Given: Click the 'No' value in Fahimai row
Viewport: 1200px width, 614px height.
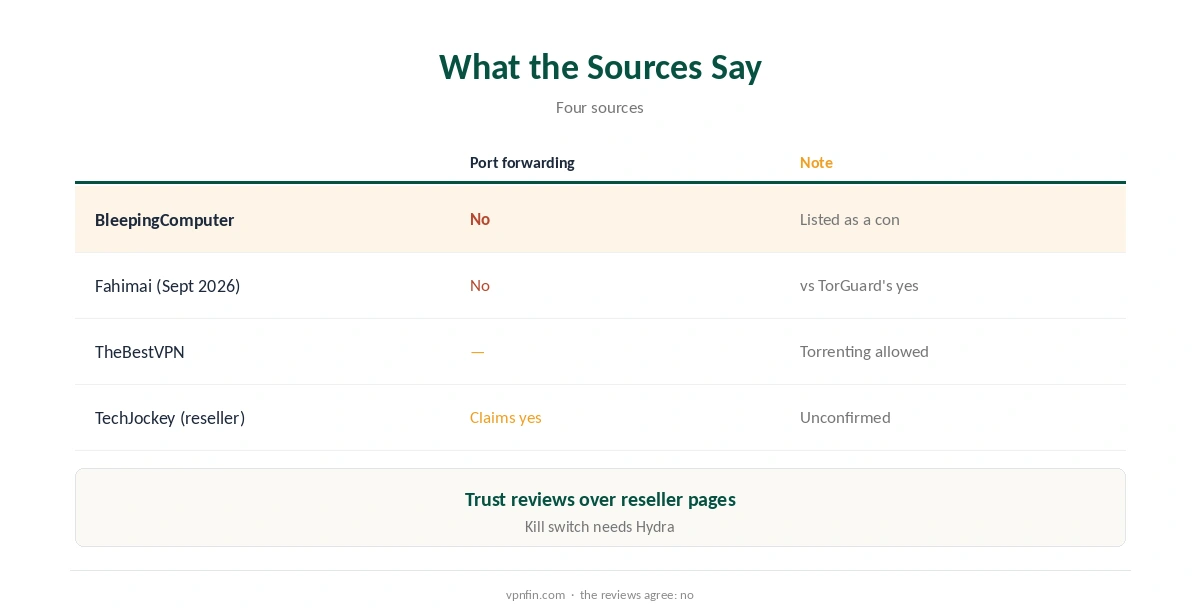Looking at the screenshot, I should click(x=480, y=285).
